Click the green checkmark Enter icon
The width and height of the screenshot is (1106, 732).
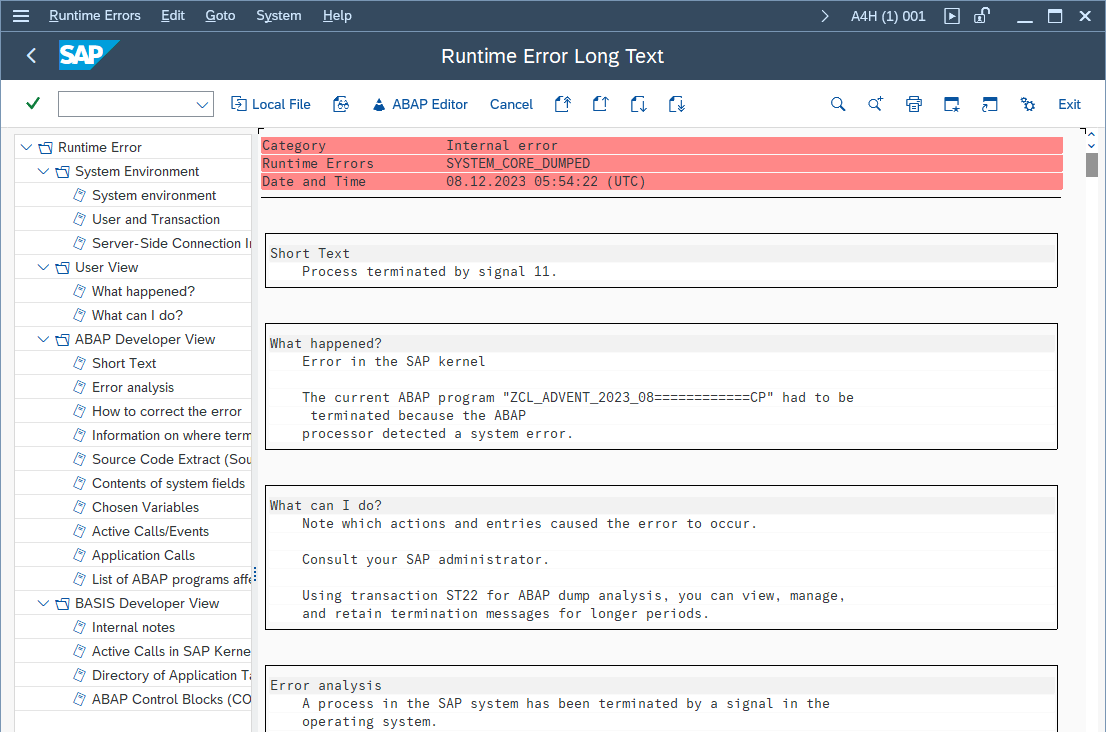click(x=32, y=104)
